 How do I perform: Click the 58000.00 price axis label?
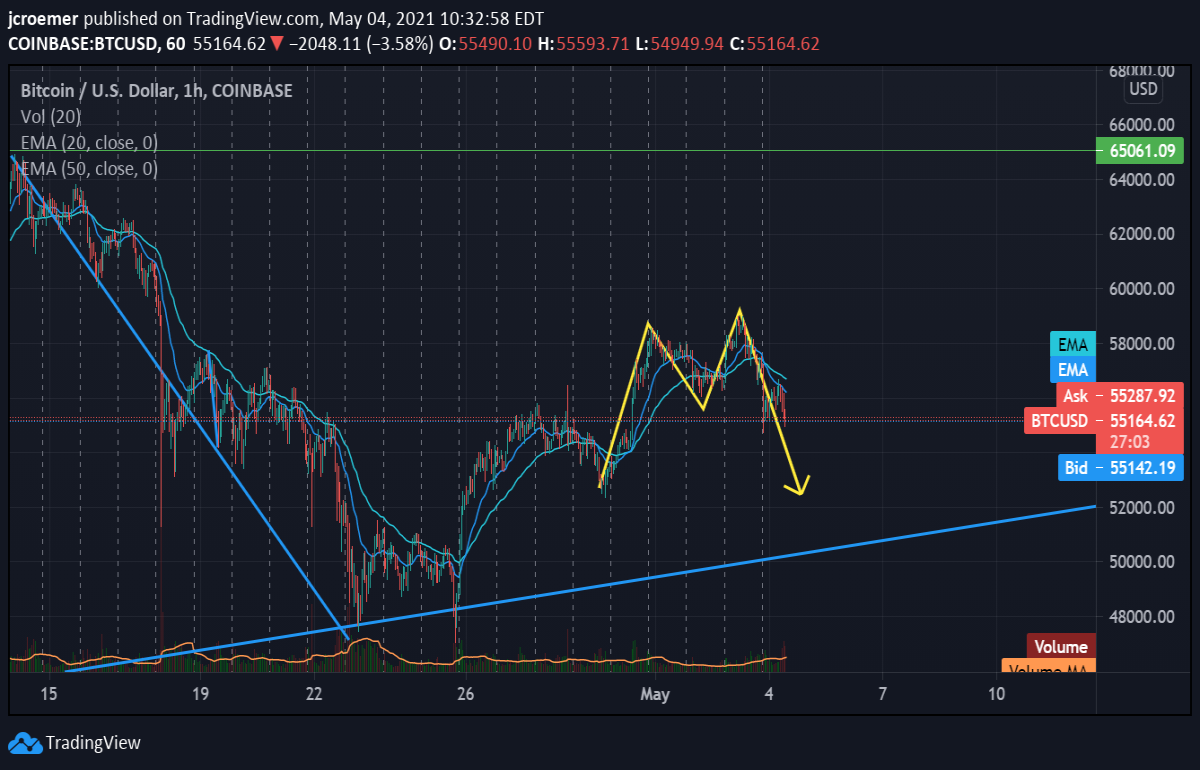click(x=1140, y=344)
